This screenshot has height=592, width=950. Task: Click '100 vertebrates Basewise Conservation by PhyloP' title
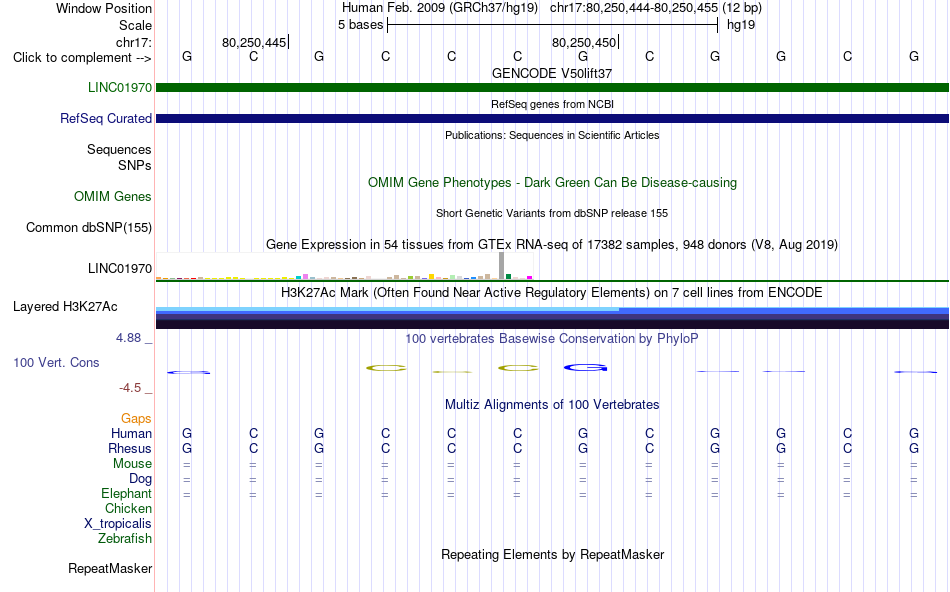552,339
